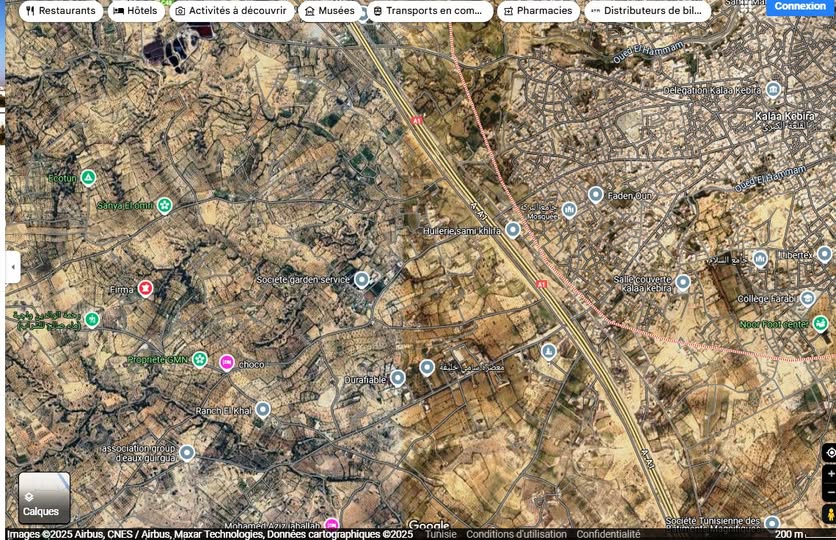
Task: Select the Hôtels category chip
Action: click(x=135, y=11)
